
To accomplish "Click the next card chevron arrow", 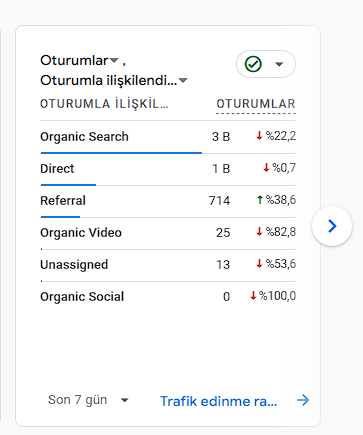I will 332,226.
